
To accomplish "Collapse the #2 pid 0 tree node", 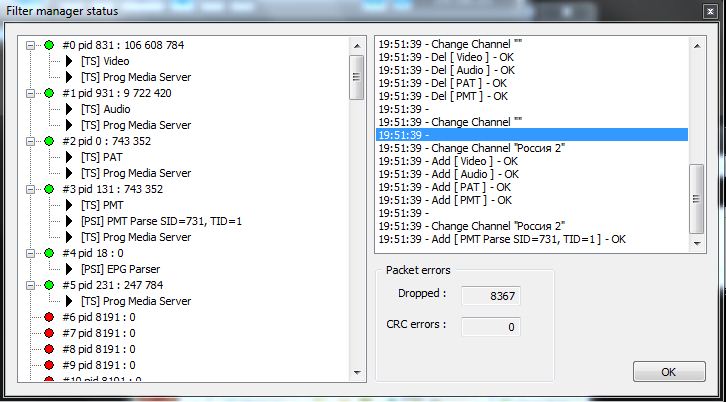I will [31, 141].
